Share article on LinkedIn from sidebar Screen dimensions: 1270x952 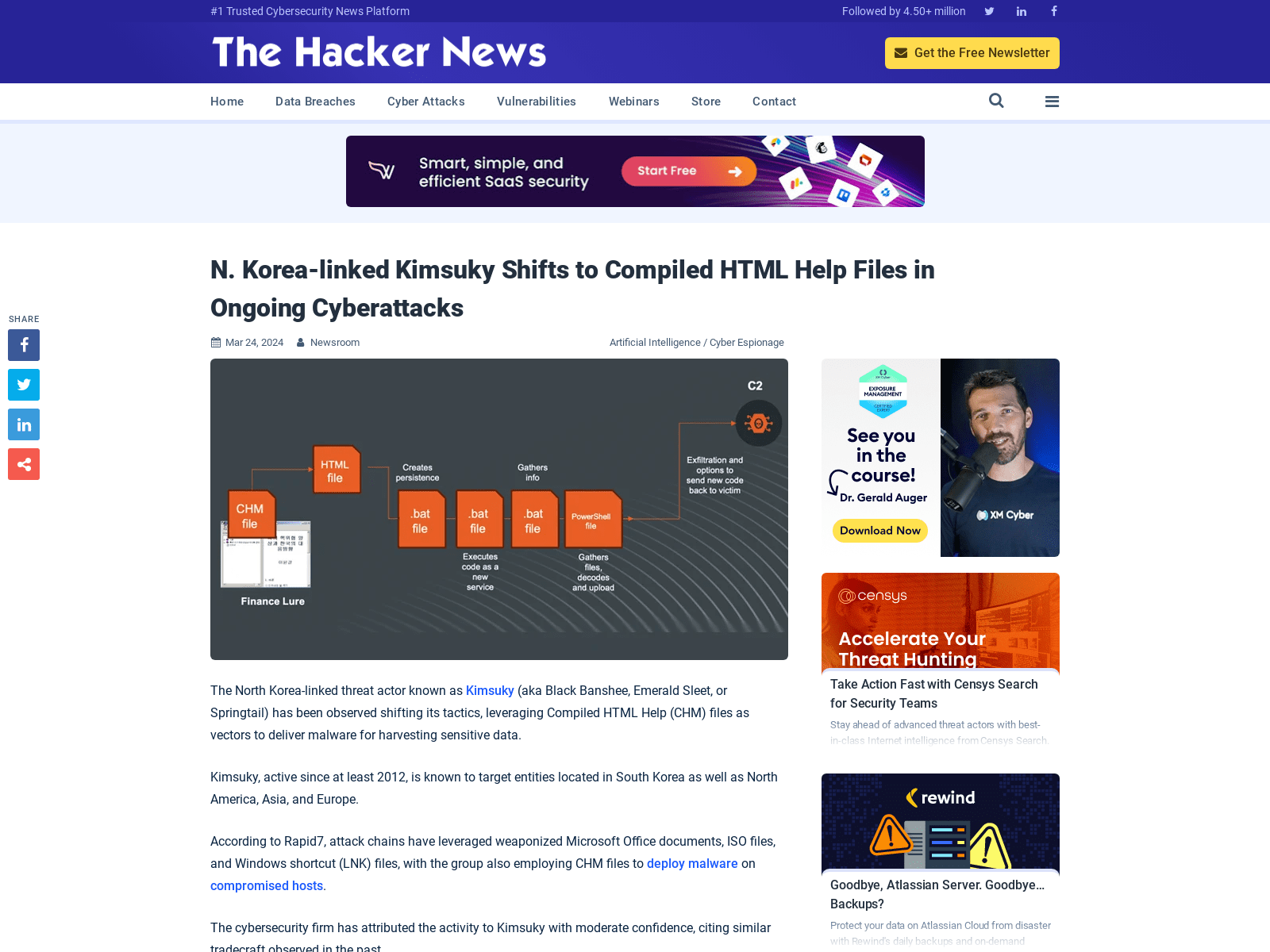(24, 424)
